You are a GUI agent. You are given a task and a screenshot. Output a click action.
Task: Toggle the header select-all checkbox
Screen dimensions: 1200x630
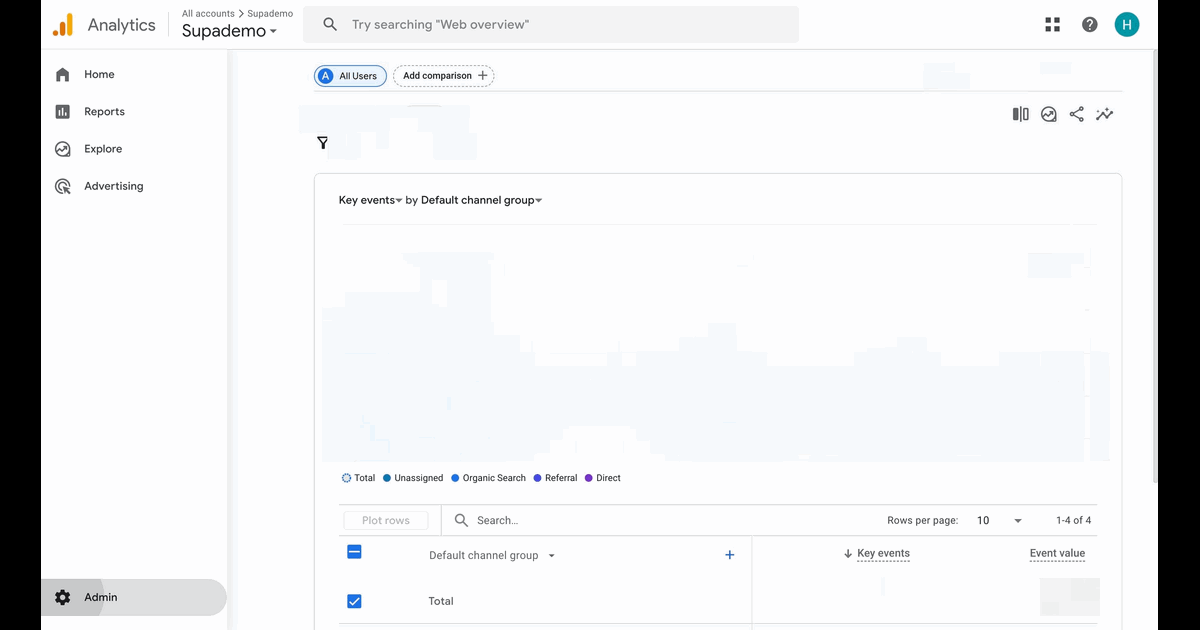tap(354, 552)
